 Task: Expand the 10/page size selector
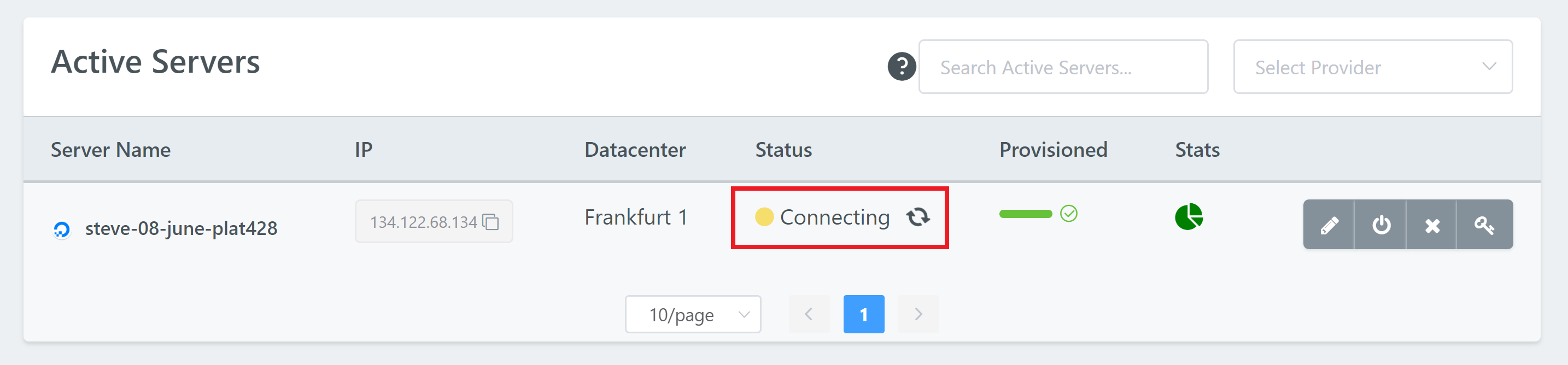coord(693,314)
